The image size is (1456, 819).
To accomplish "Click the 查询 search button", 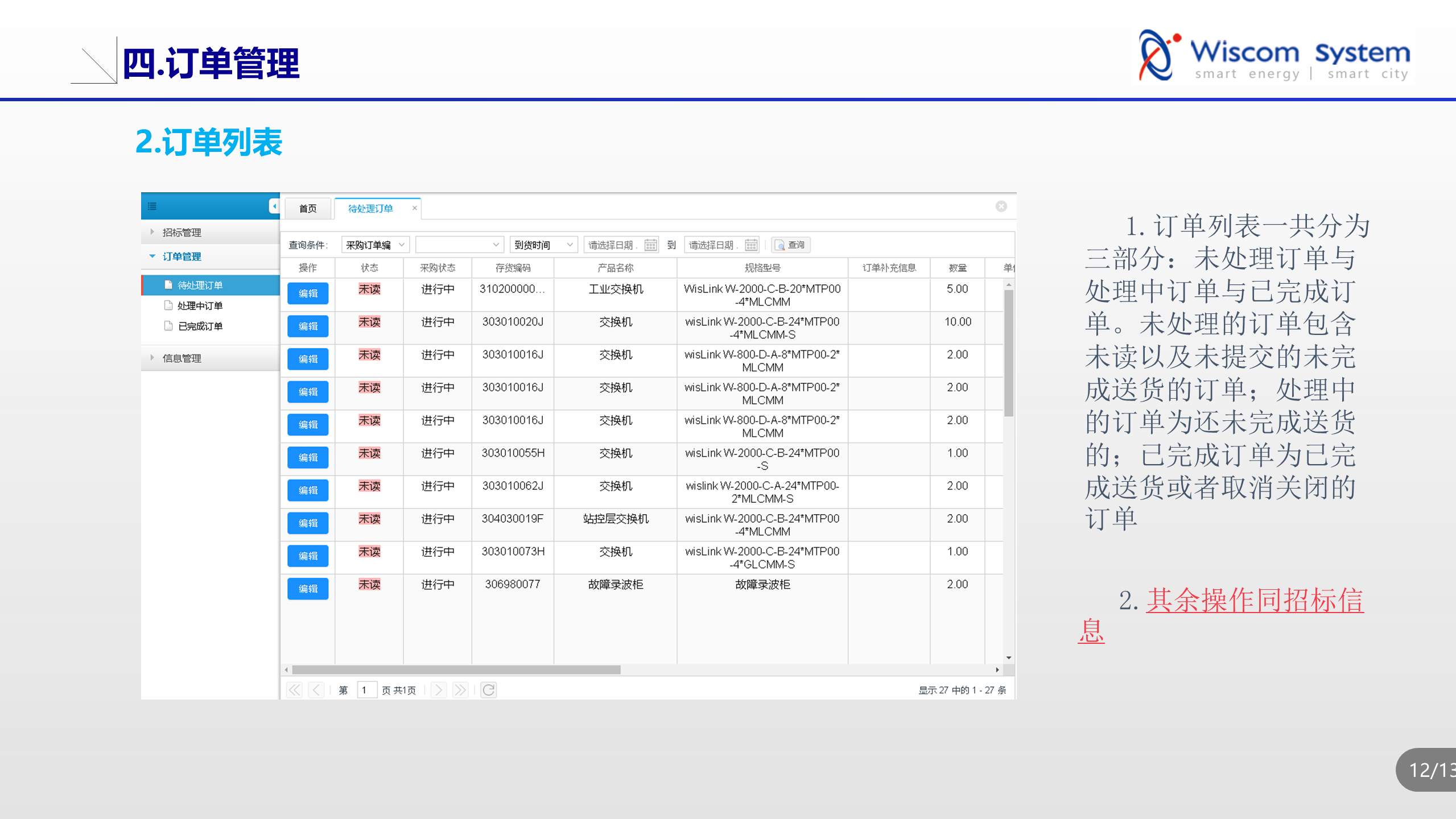I will pyautogui.click(x=791, y=245).
